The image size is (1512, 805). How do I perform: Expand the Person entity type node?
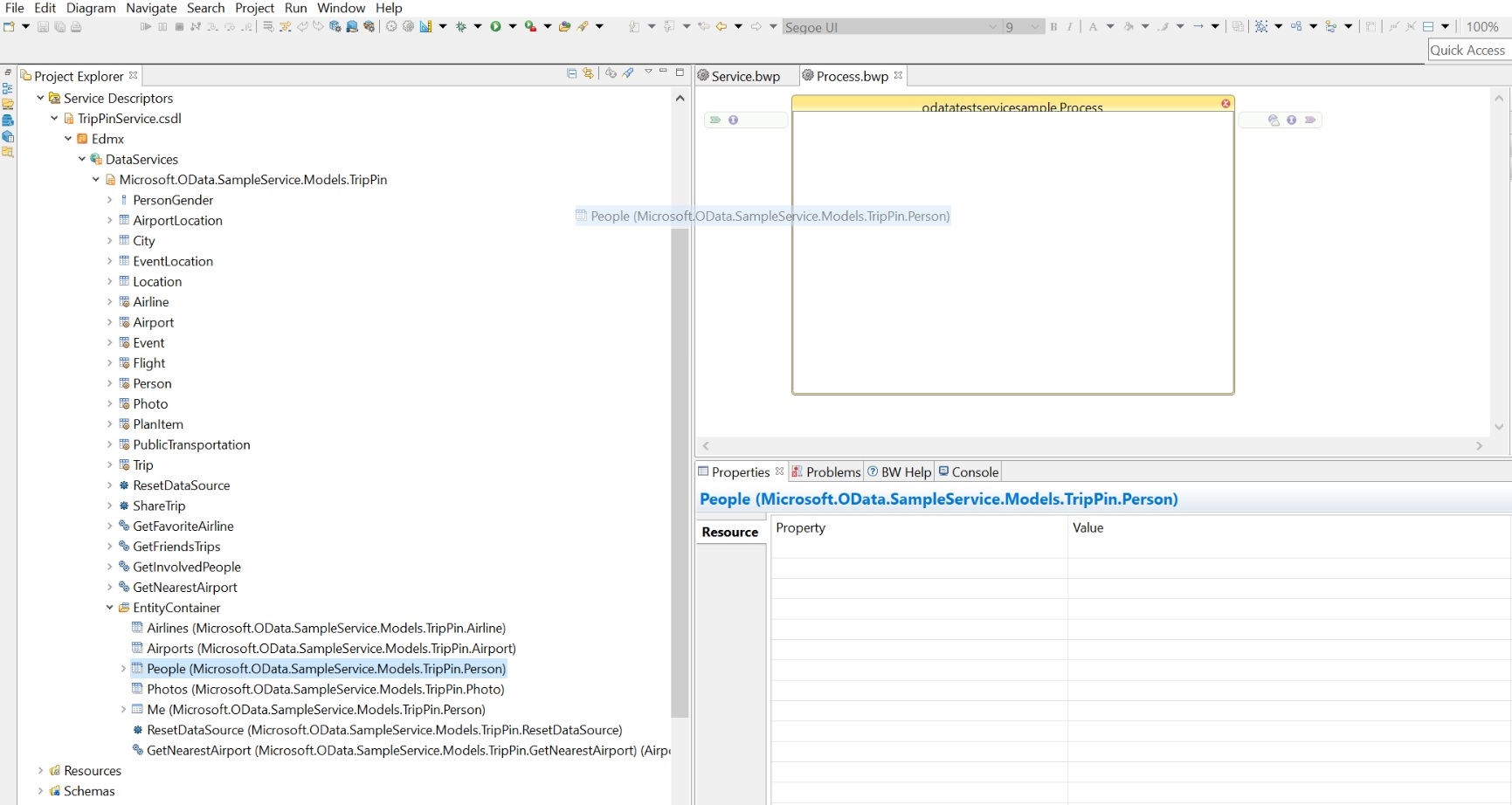109,383
